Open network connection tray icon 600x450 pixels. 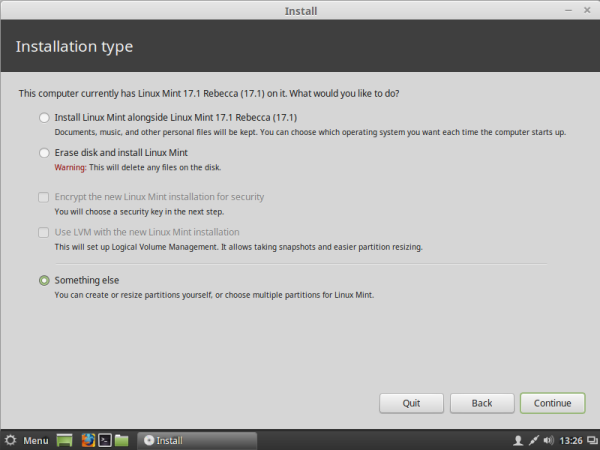533,440
